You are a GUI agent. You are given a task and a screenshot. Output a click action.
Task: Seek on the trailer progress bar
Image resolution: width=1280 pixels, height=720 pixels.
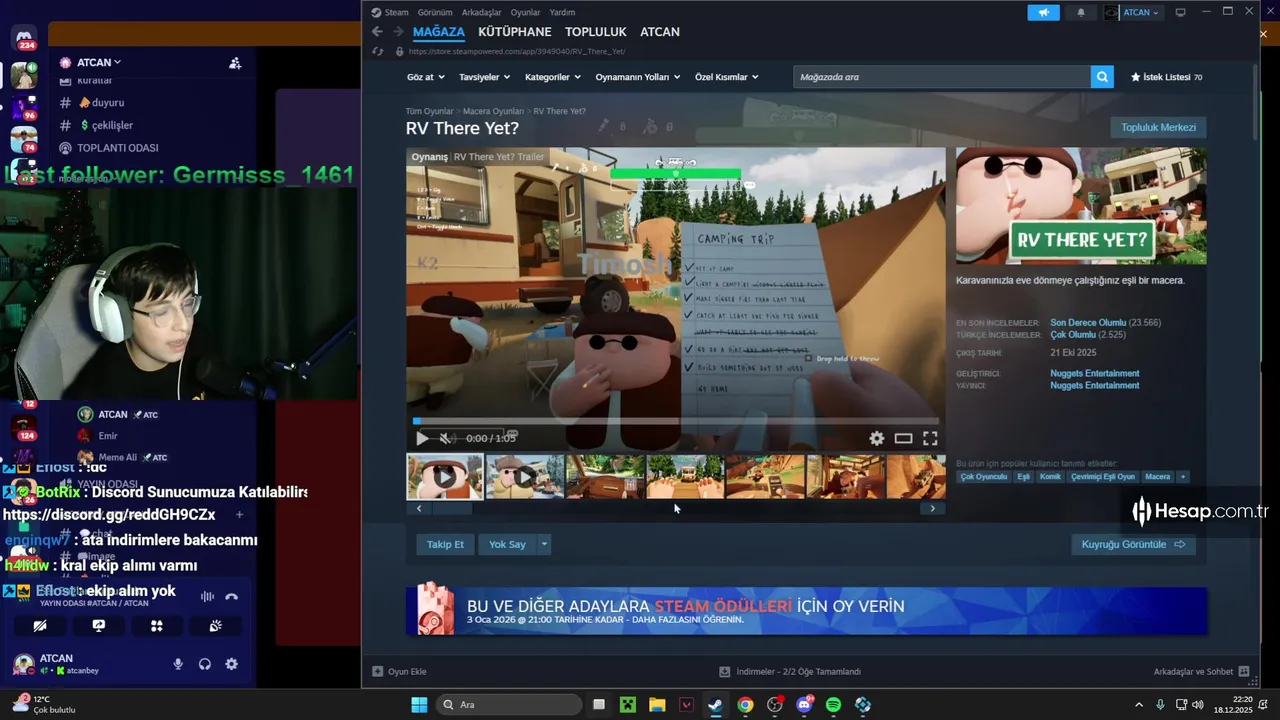tap(675, 421)
